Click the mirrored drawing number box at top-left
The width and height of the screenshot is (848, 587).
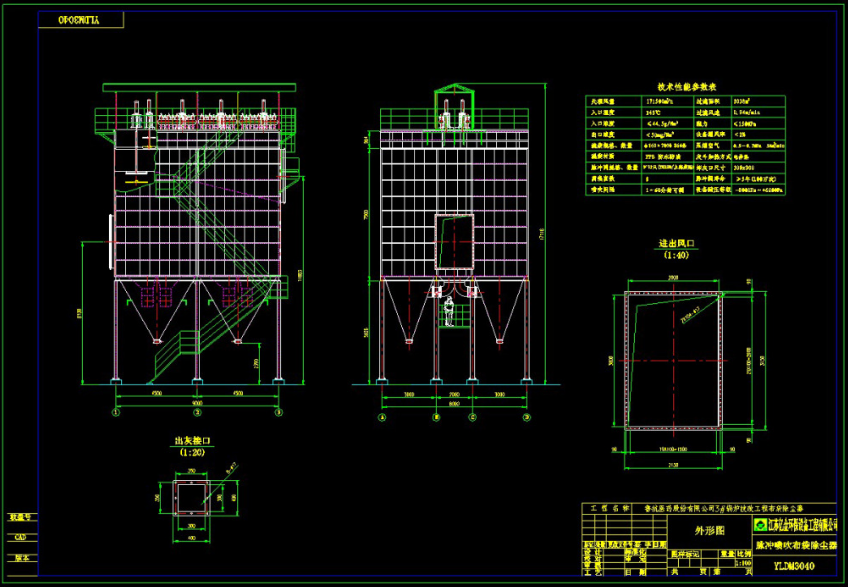(x=80, y=20)
